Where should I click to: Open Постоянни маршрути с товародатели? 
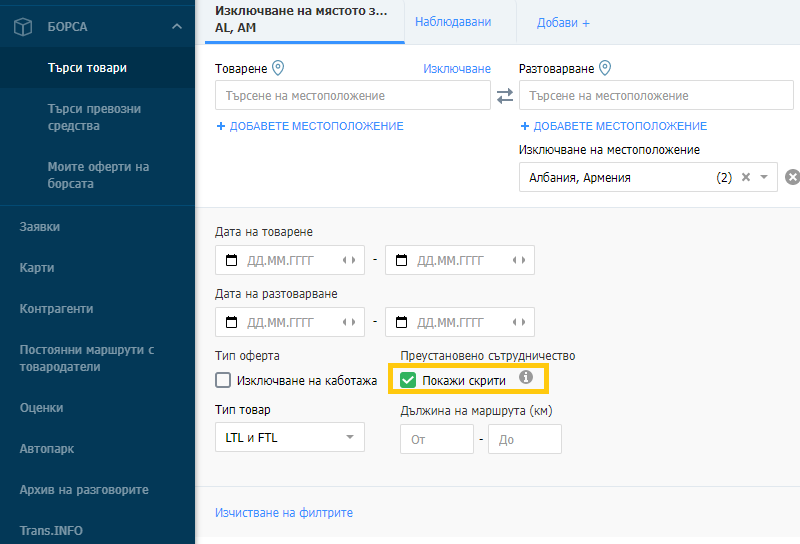point(87,358)
